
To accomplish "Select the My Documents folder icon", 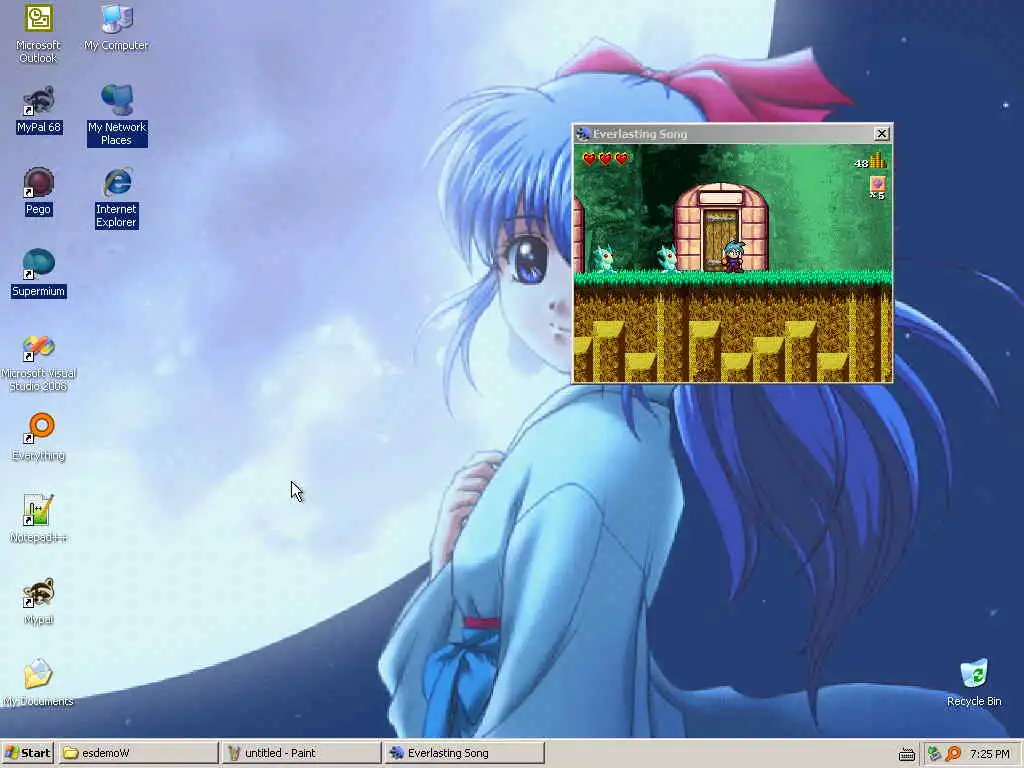I will pos(38,683).
